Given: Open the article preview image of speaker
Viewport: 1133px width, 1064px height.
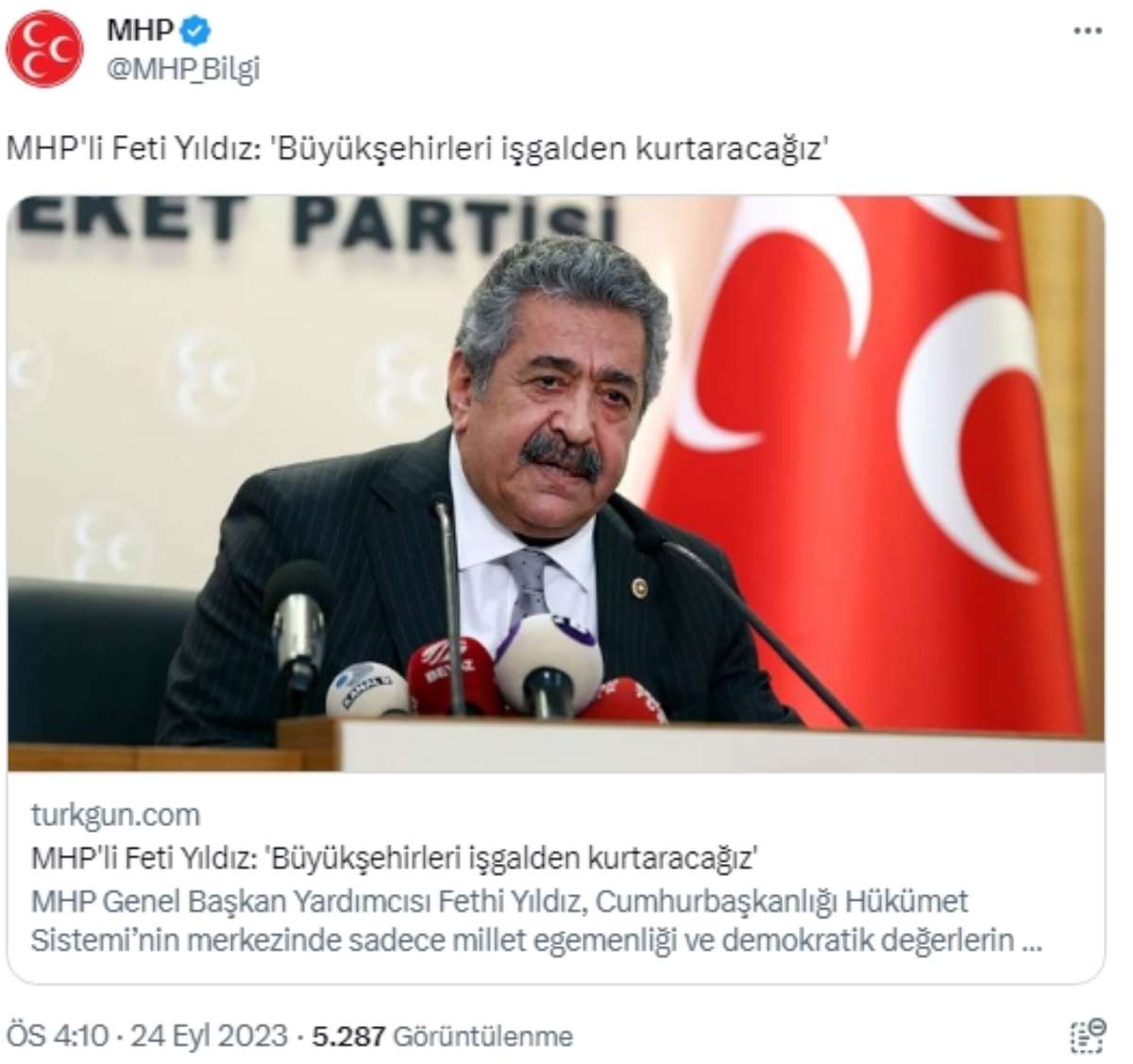Looking at the screenshot, I should click(556, 483).
